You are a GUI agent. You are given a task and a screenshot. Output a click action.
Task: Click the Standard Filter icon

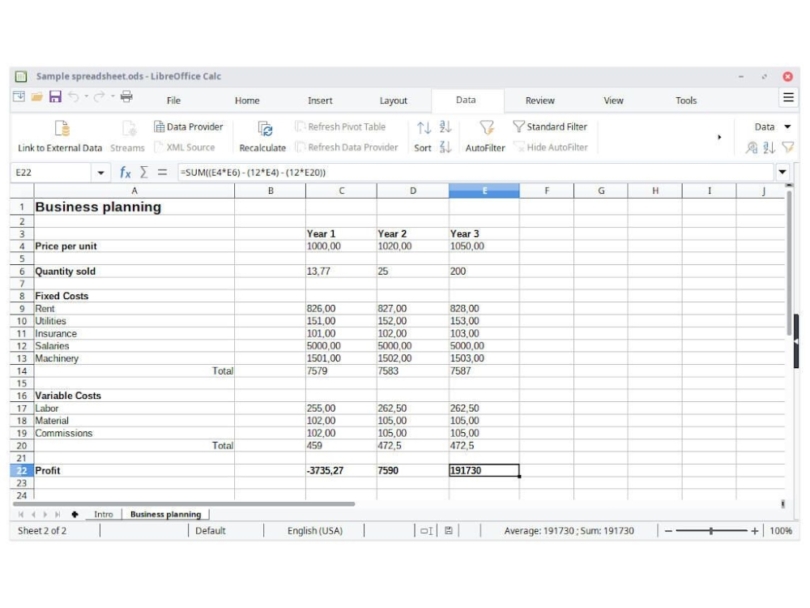tap(552, 126)
